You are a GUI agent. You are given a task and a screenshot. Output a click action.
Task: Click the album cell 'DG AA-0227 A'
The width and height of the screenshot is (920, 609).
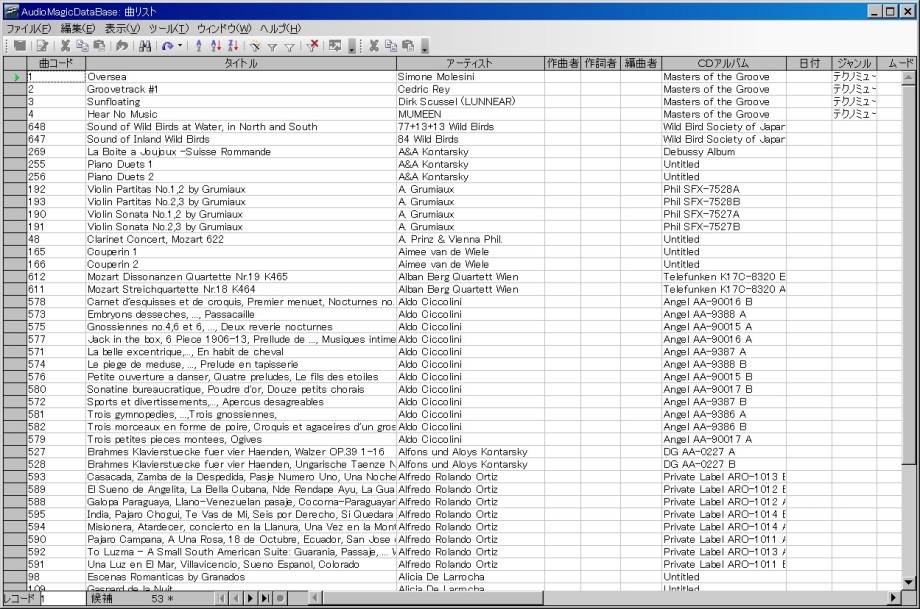click(x=723, y=452)
